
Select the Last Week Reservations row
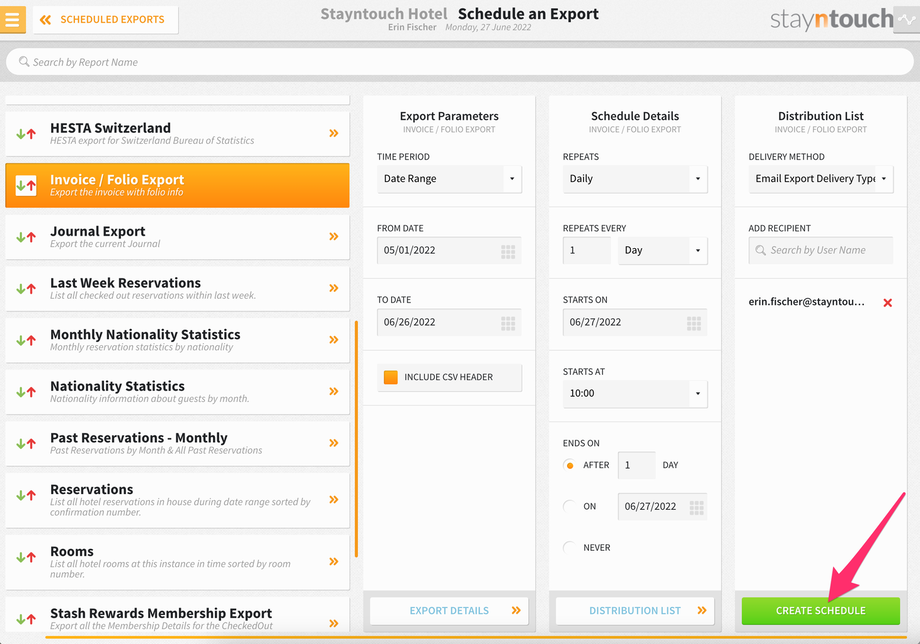(177, 289)
